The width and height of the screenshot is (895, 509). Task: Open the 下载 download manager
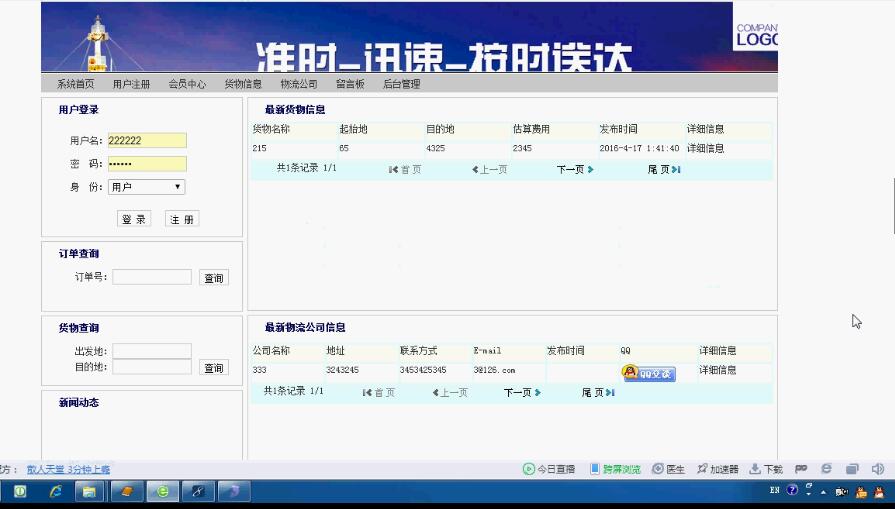(765, 469)
